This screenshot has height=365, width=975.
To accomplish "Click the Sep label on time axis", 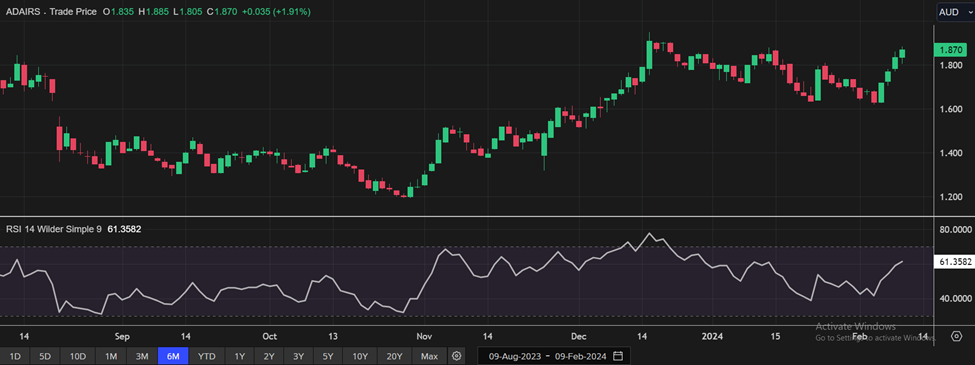I will pos(122,336).
